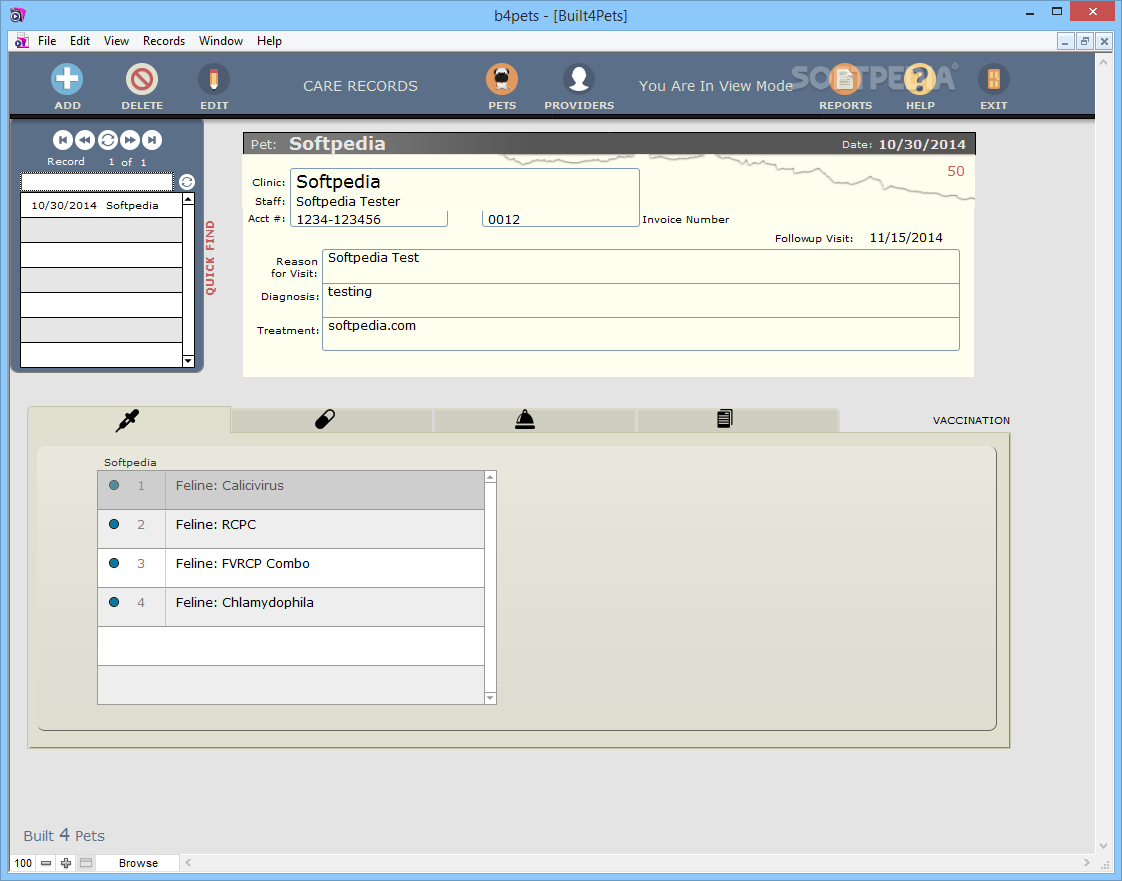Select the Feline: Calicivirus vaccination row

291,490
